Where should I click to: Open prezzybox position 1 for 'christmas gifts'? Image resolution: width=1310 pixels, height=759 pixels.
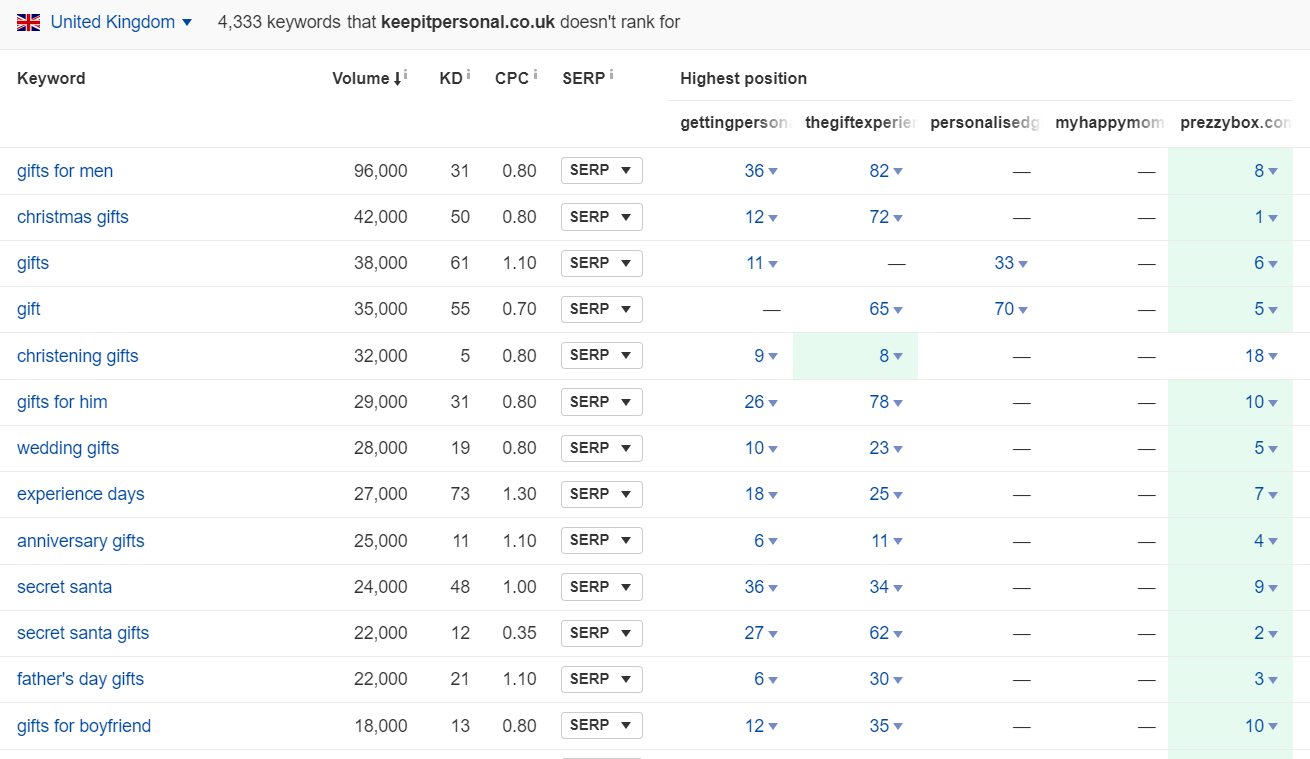click(1266, 217)
